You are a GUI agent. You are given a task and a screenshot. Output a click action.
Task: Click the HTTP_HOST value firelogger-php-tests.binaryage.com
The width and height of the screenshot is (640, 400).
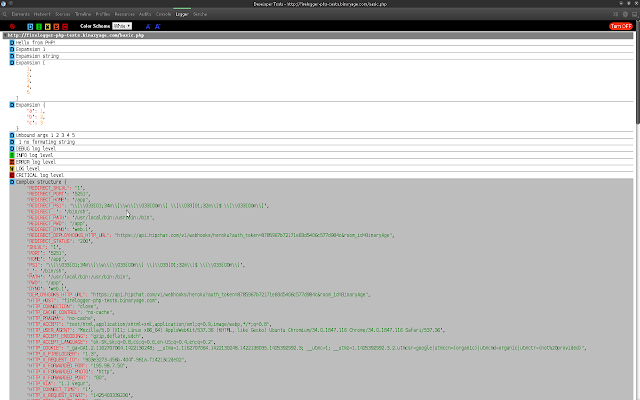111,300
